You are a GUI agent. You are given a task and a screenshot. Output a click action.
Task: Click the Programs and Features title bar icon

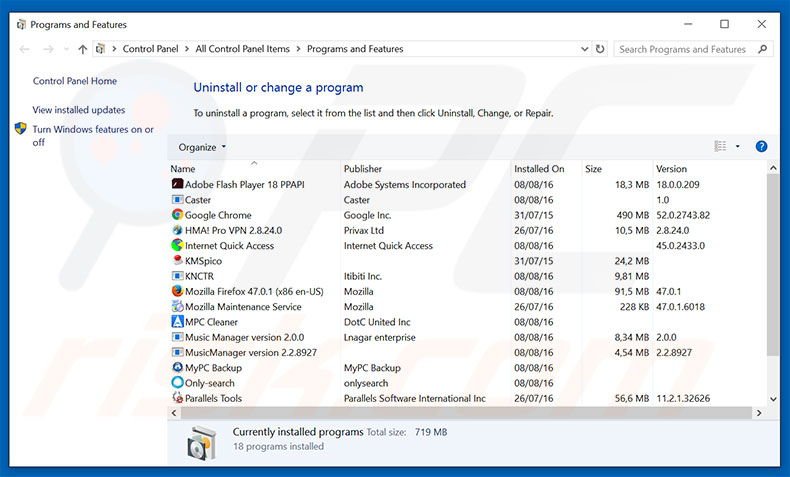point(21,25)
